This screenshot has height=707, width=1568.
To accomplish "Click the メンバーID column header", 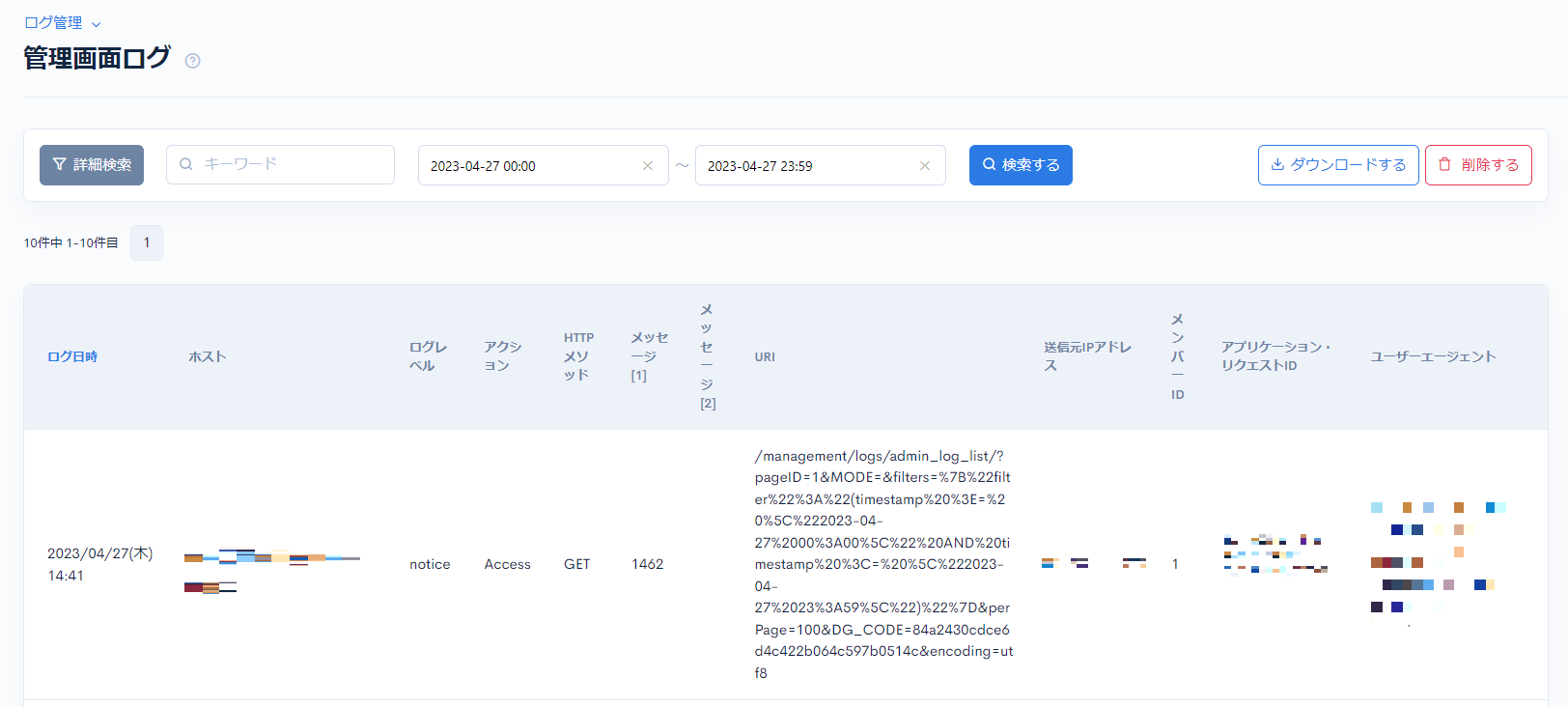I will point(1177,356).
